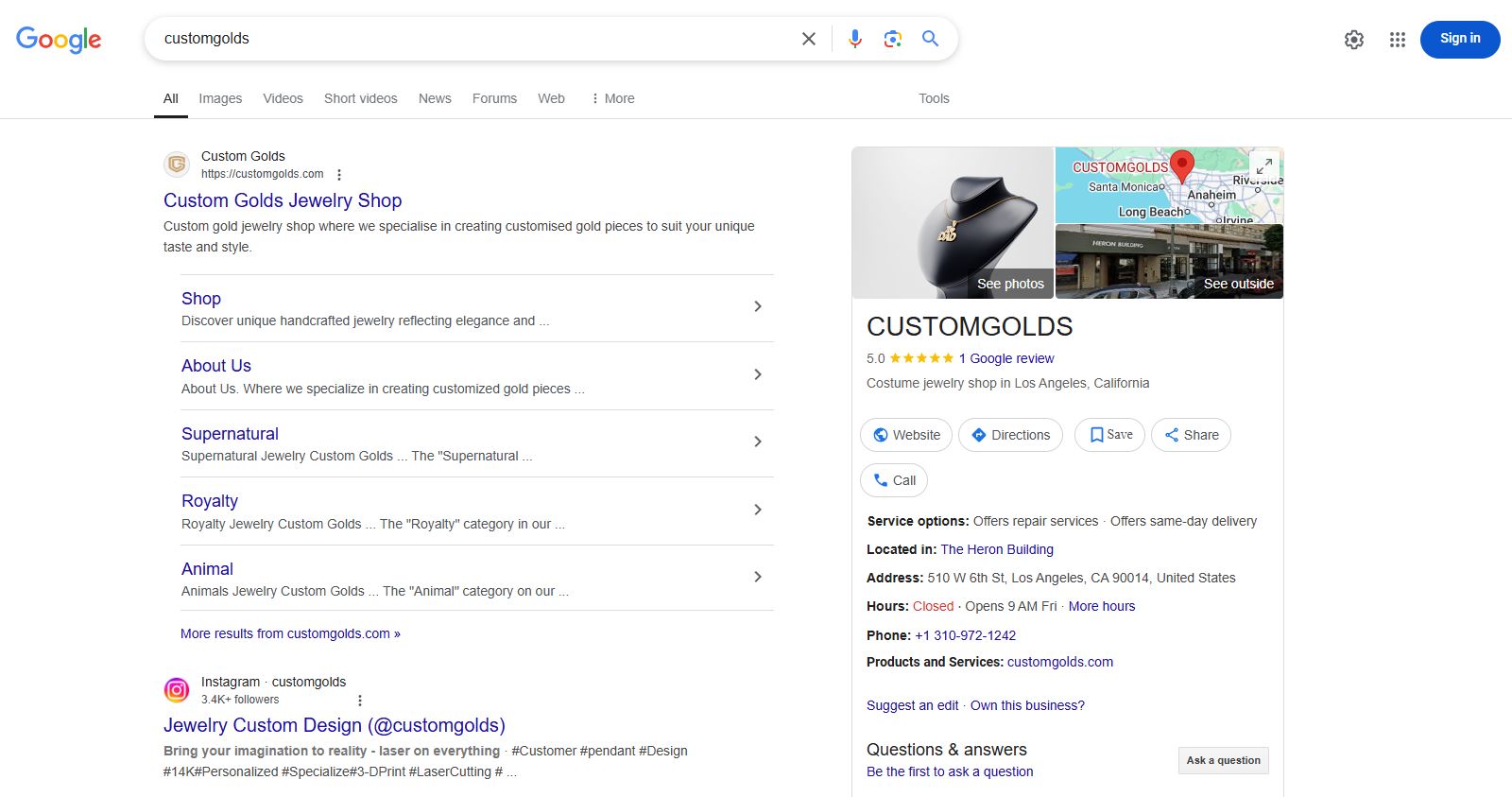The height and width of the screenshot is (797, 1512).
Task: Open The Heron Building link
Action: pyautogui.click(x=997, y=549)
